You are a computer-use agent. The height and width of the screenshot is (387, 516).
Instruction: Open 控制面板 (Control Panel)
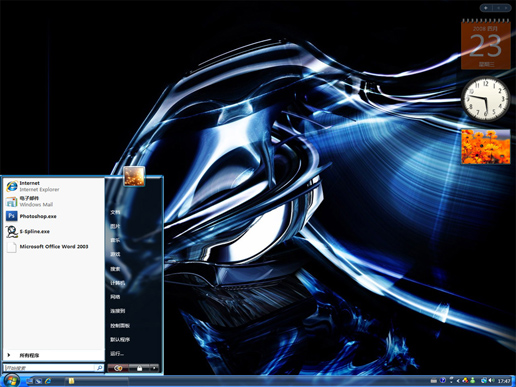tap(120, 325)
